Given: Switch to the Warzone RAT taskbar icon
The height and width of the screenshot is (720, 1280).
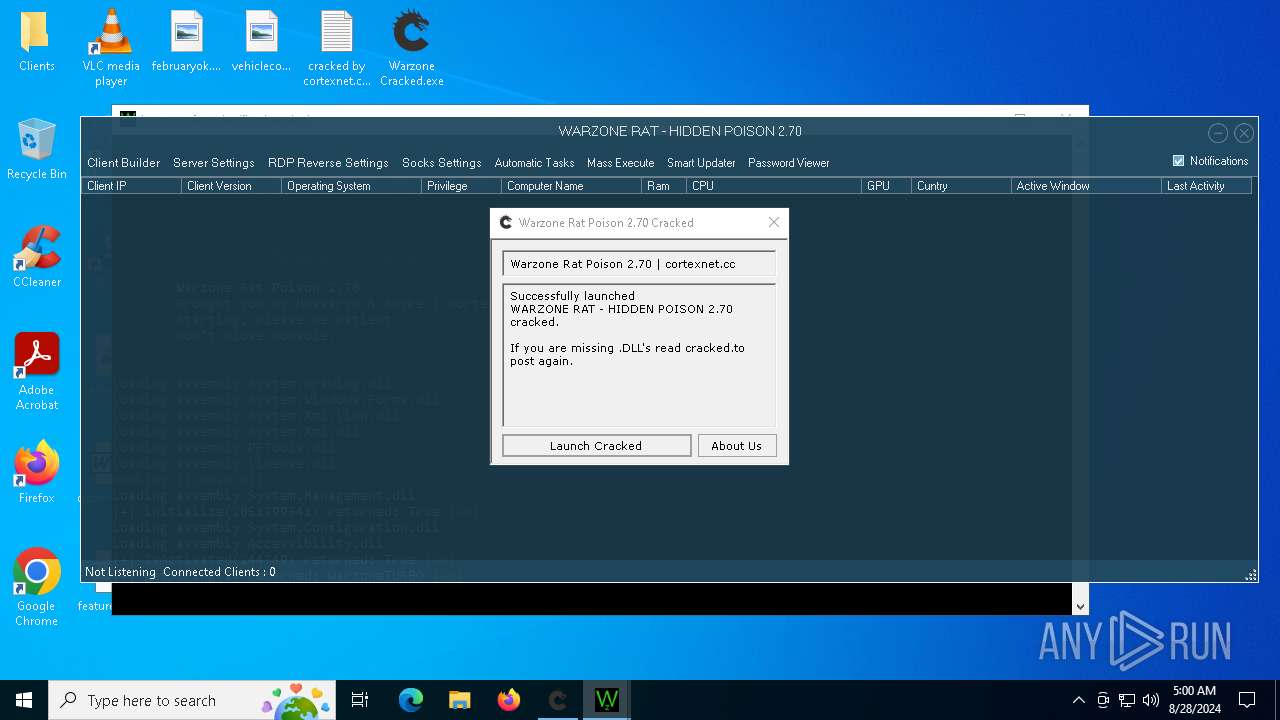Looking at the screenshot, I should [x=607, y=700].
